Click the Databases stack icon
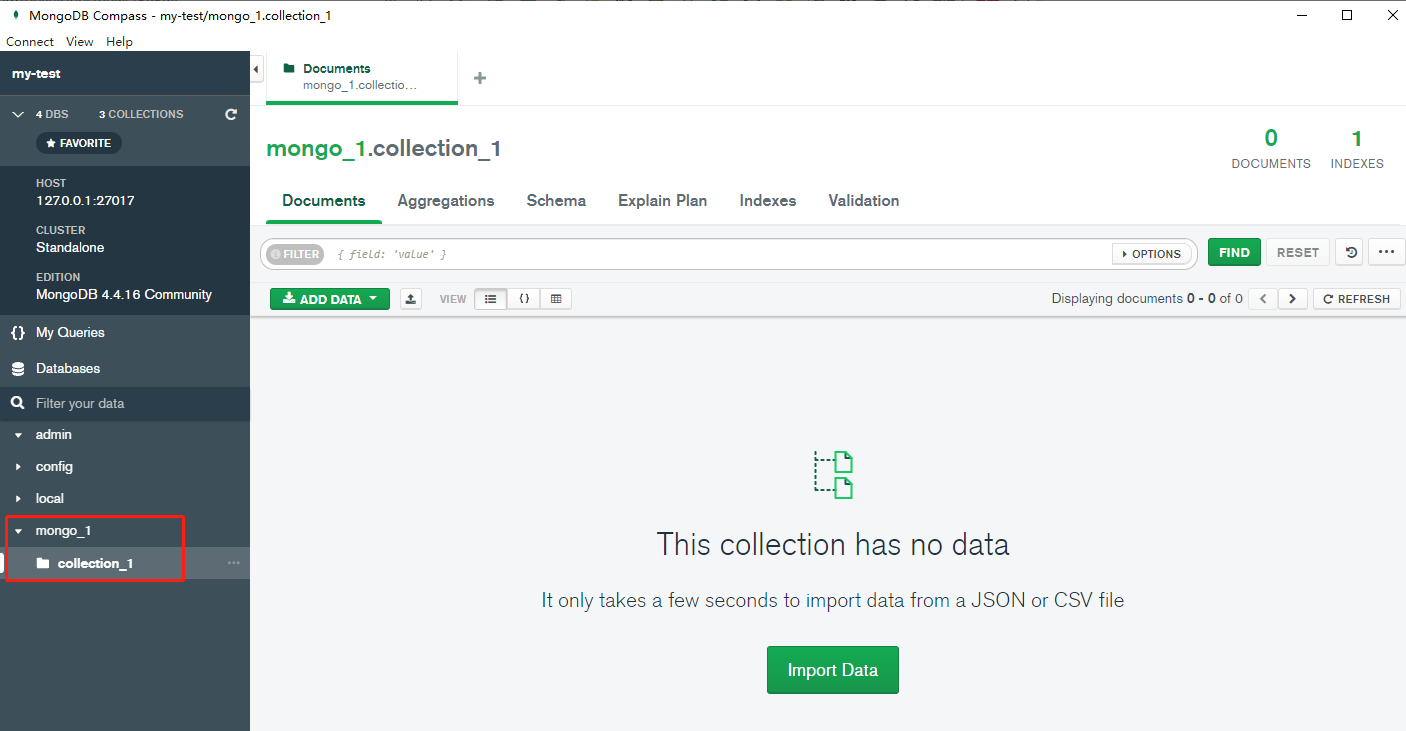The width and height of the screenshot is (1406, 731). [x=17, y=368]
